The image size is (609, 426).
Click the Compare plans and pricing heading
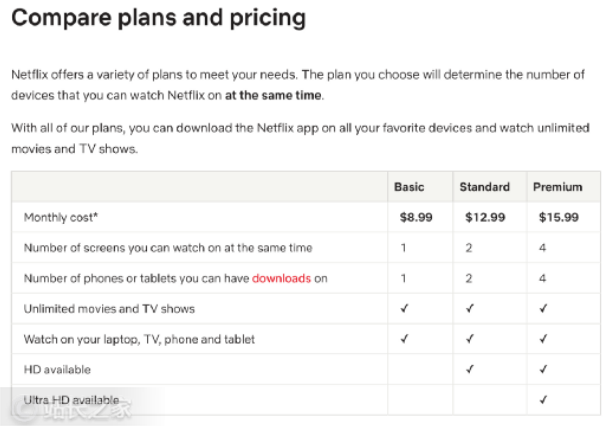coord(158,18)
